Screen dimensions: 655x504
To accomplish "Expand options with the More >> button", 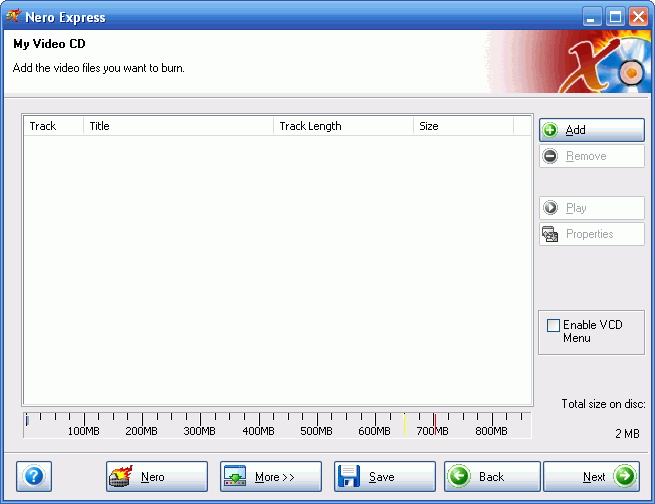I will point(271,476).
